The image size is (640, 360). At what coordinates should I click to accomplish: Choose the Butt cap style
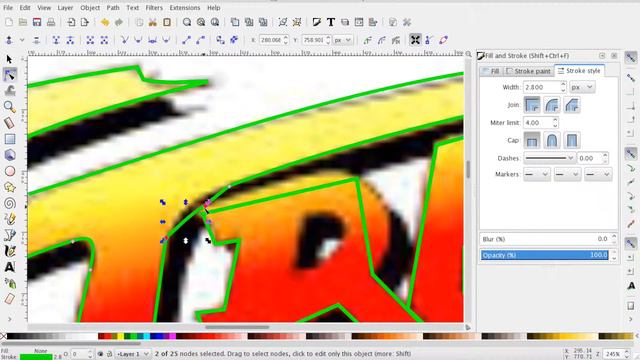[532, 140]
